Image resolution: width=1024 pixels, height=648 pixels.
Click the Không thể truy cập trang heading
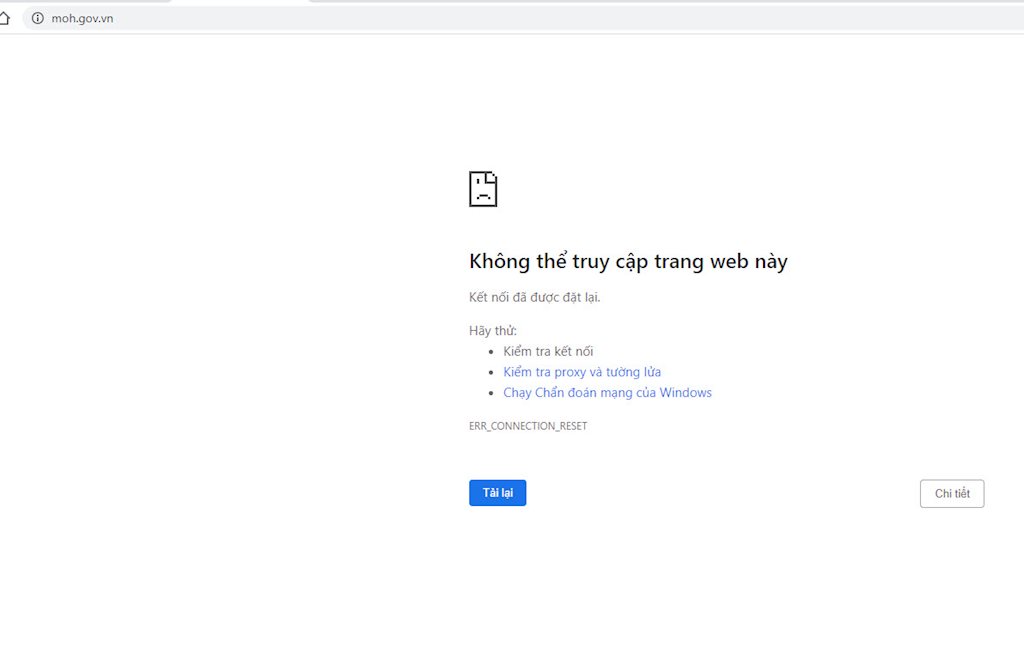(x=628, y=261)
